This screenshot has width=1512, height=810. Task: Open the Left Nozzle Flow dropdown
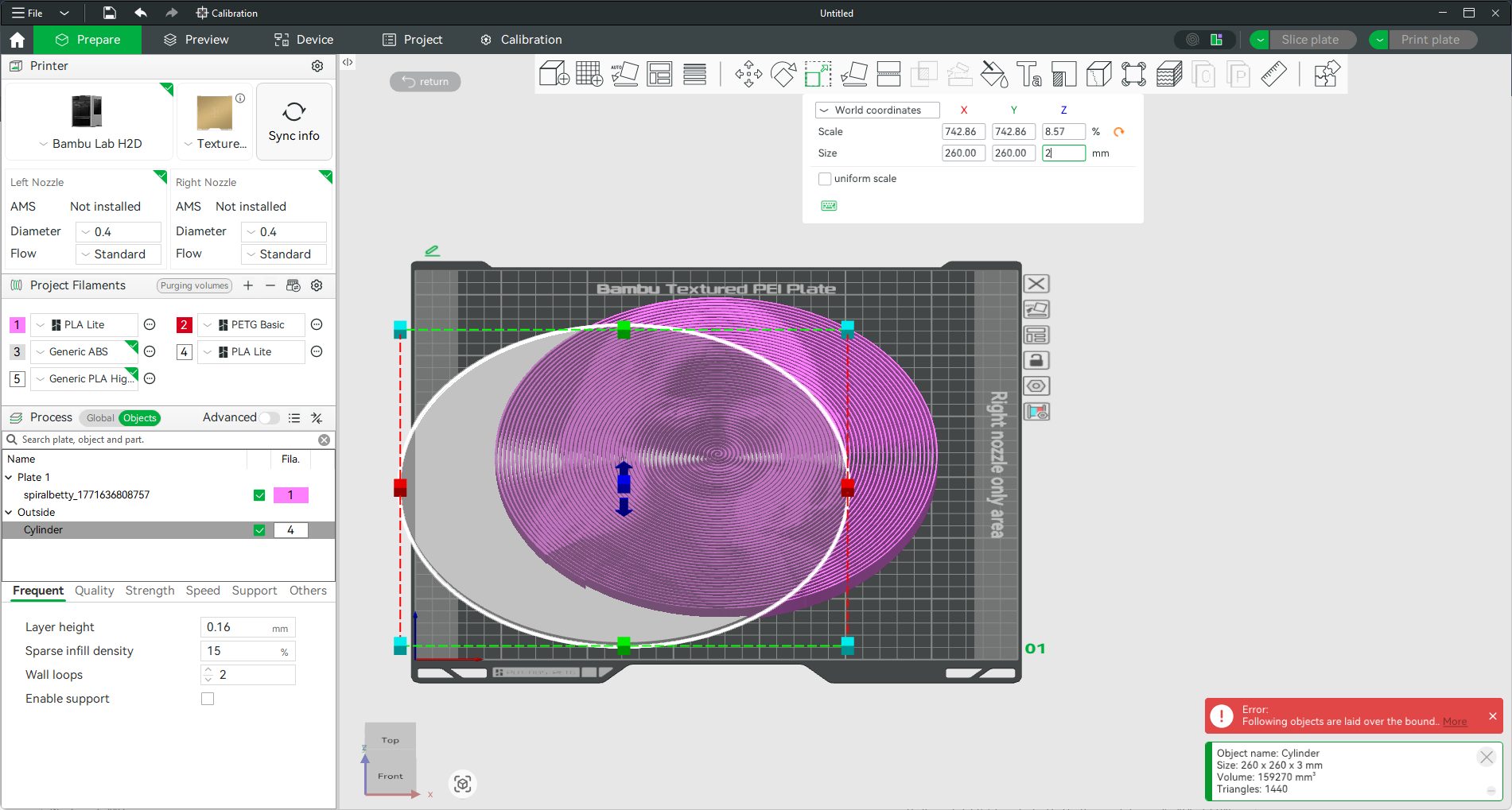tap(119, 254)
